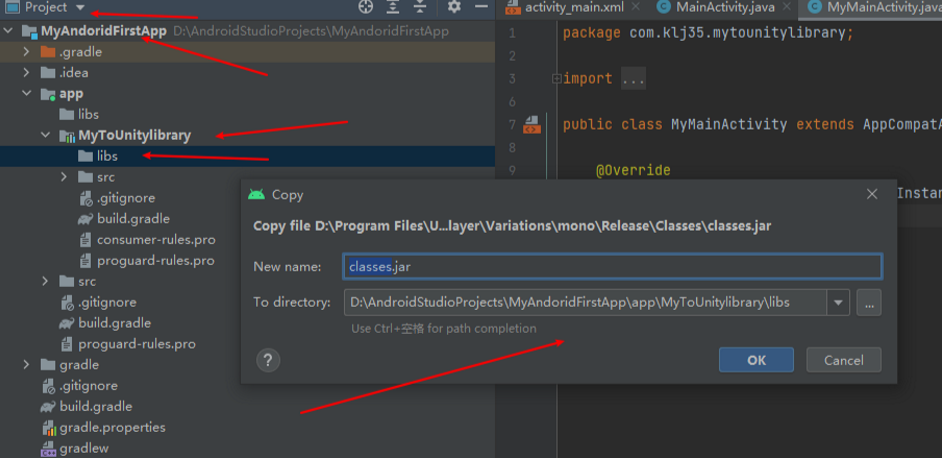The image size is (942, 458).
Task: Expand the .idea folder
Action: tap(26, 73)
